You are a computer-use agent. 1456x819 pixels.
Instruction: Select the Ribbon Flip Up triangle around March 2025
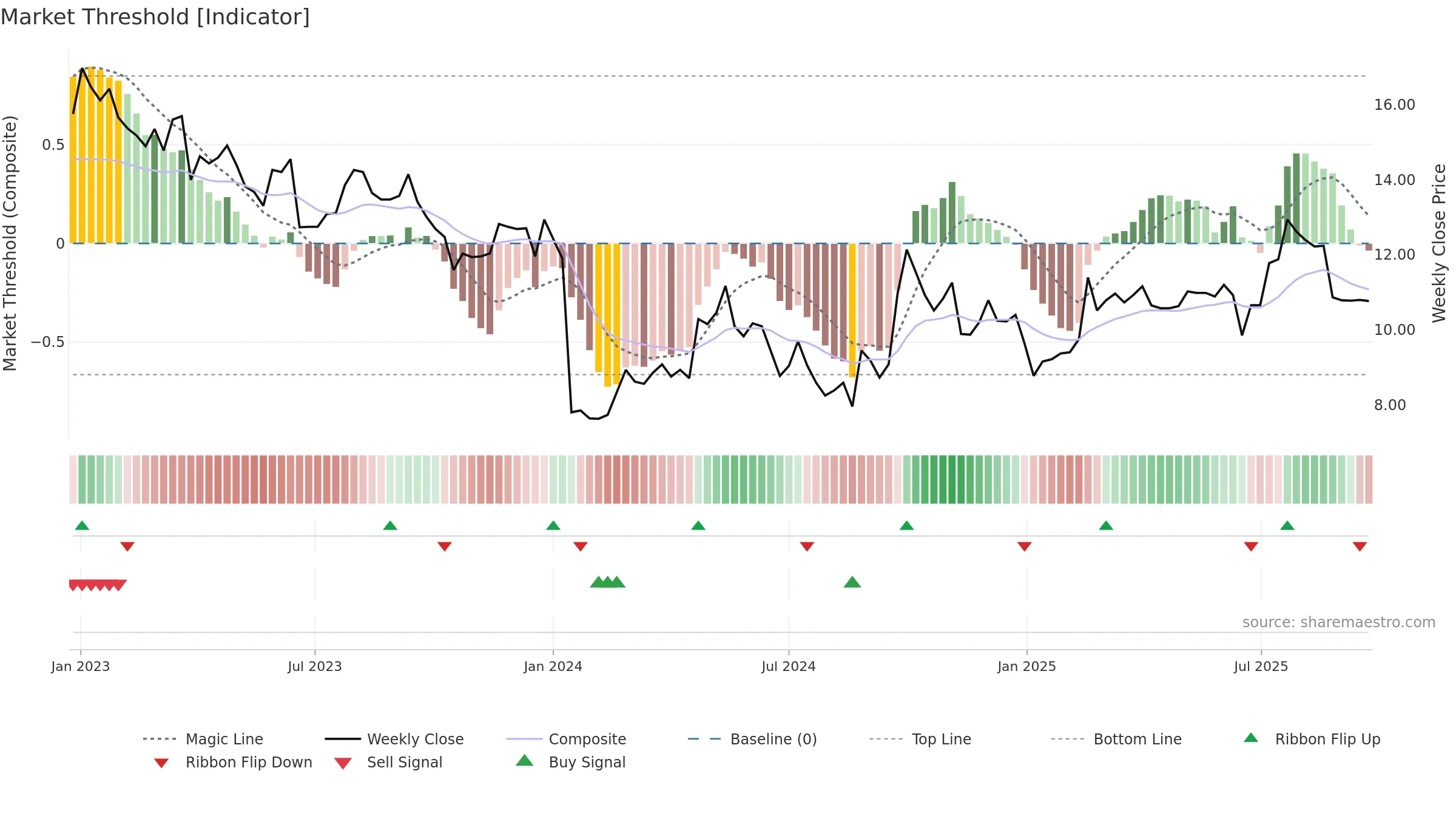click(x=1106, y=525)
